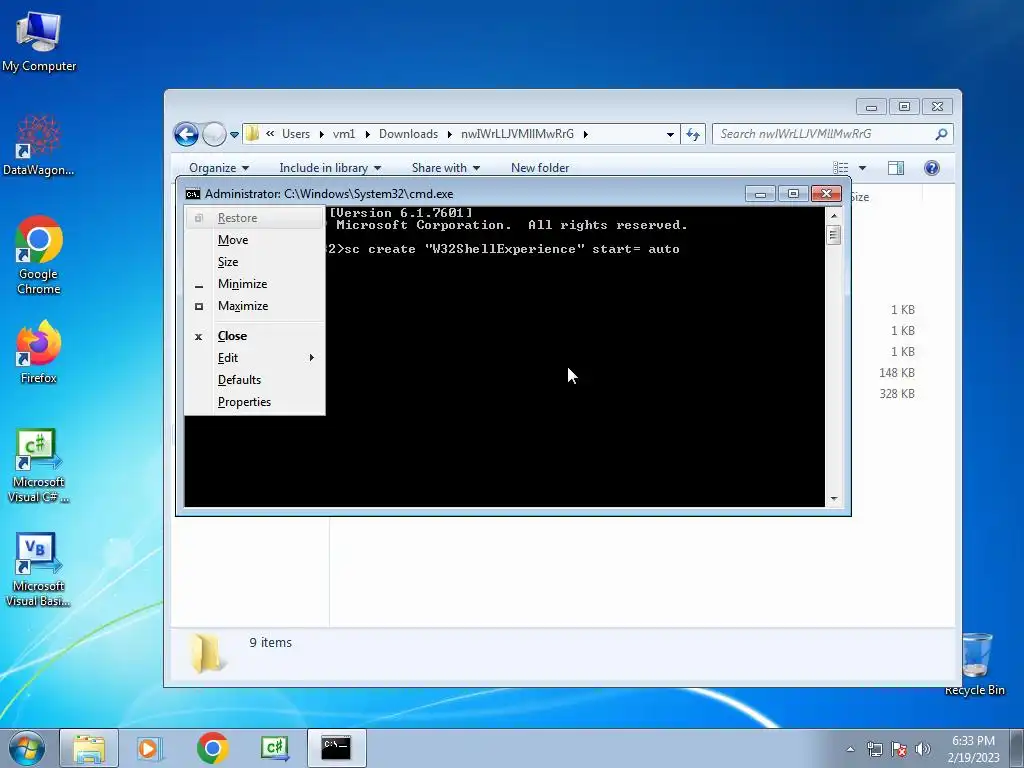Screen dimensions: 1024x768
Task: Open the Share with menu
Action: 445,168
